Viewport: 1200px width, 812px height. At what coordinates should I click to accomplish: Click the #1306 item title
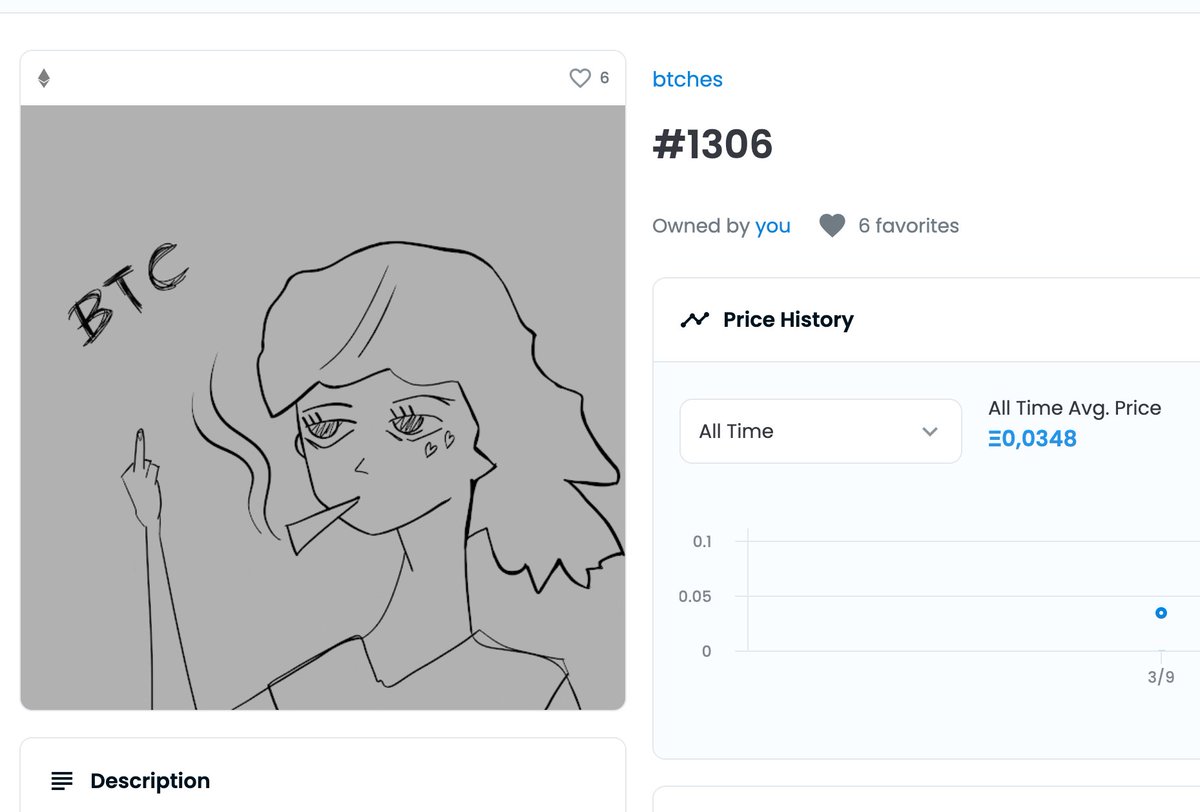(712, 146)
